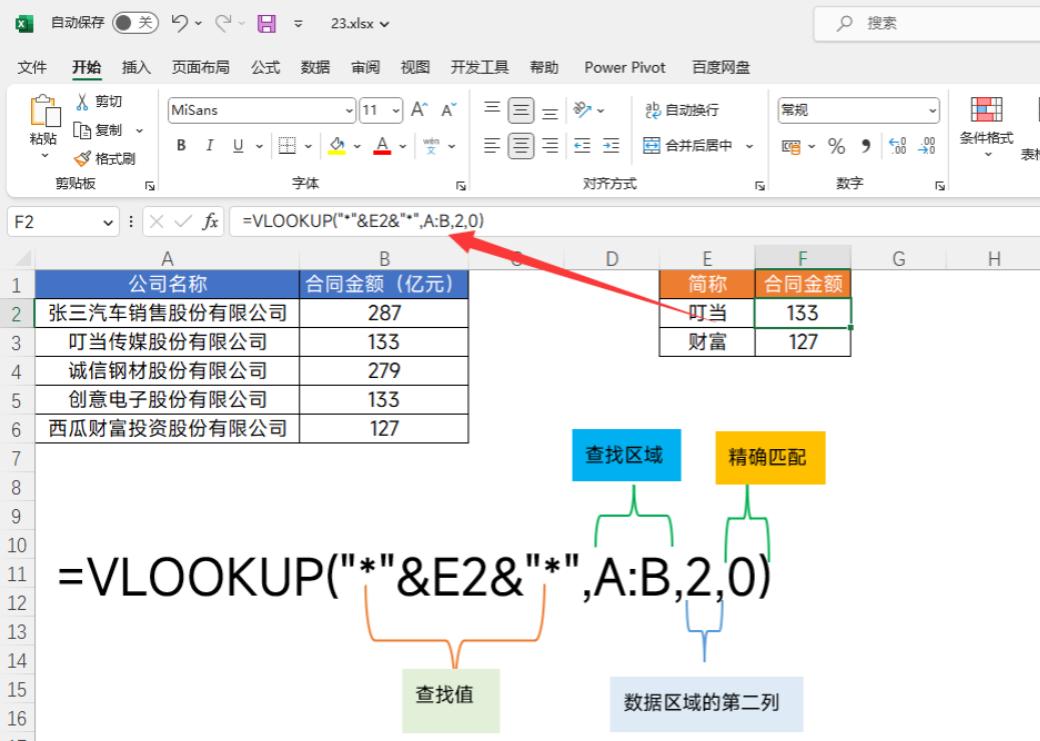This screenshot has height=741, width=1040.
Task: Expand the Name Box dropdown arrow
Action: pos(109,222)
